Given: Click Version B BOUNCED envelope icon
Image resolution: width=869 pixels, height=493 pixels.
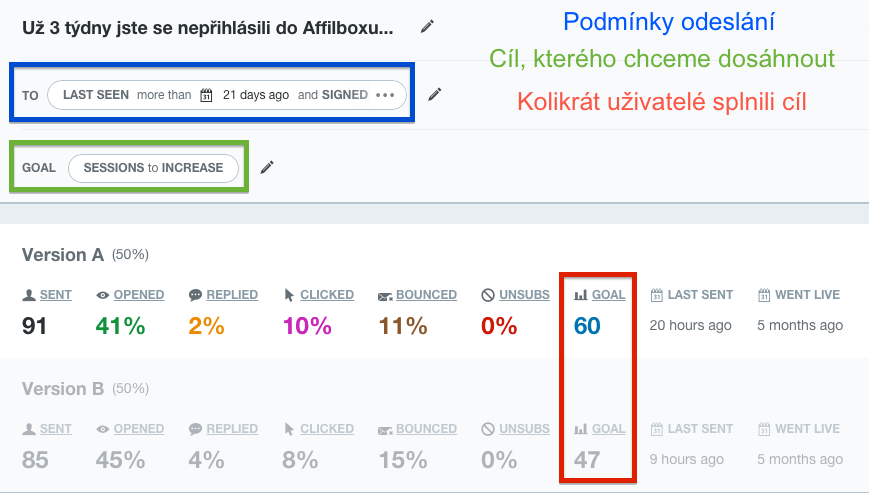Looking at the screenshot, I should tap(385, 430).
